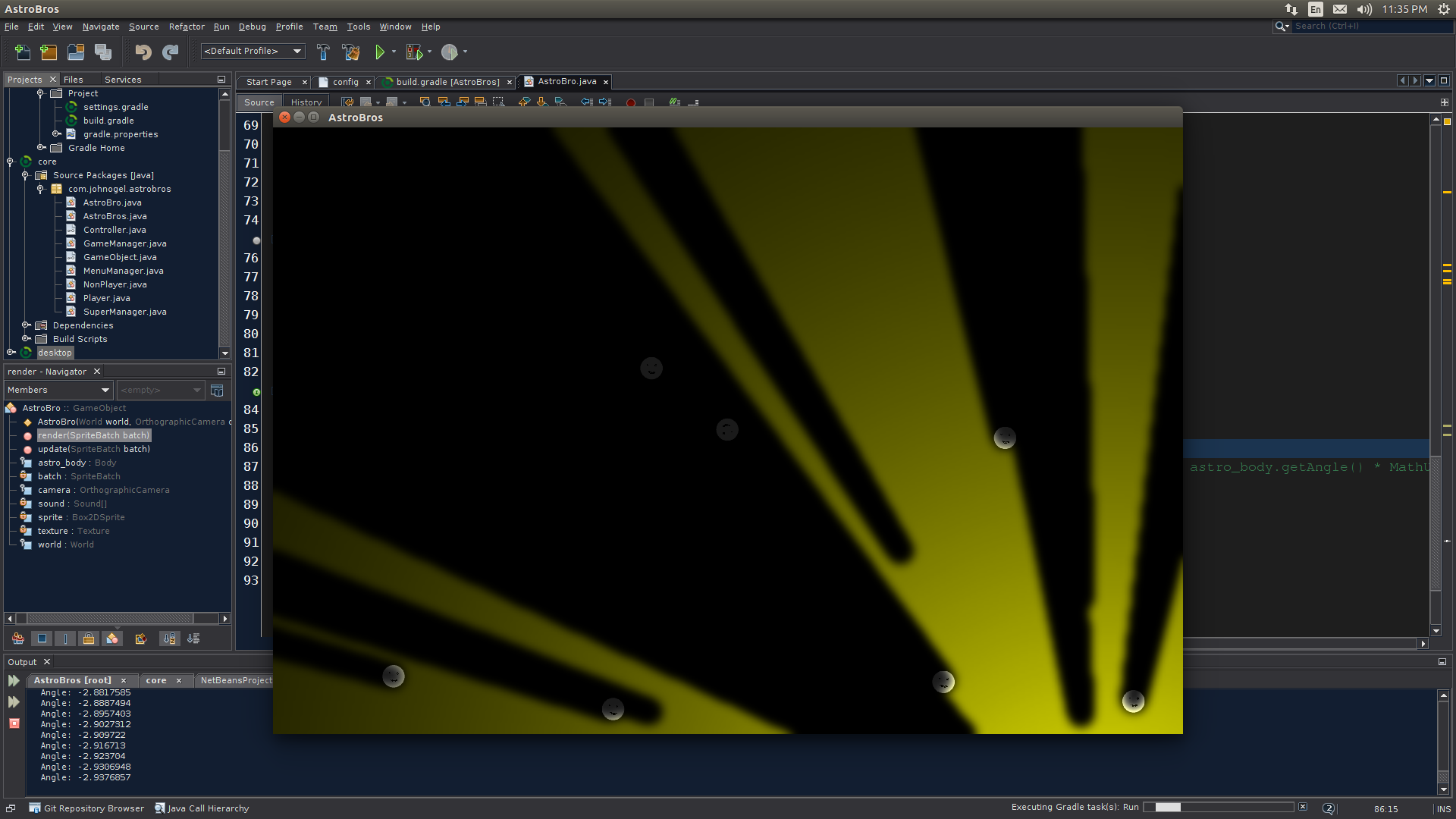Open the Run Project dropdown arrow
The width and height of the screenshot is (1456, 819).
point(394,52)
